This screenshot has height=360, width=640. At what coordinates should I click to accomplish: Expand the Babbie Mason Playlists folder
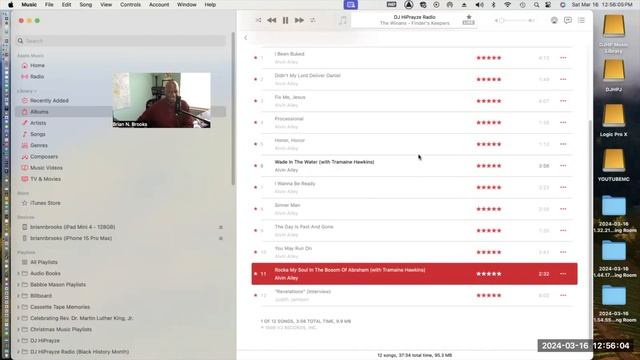[18, 284]
